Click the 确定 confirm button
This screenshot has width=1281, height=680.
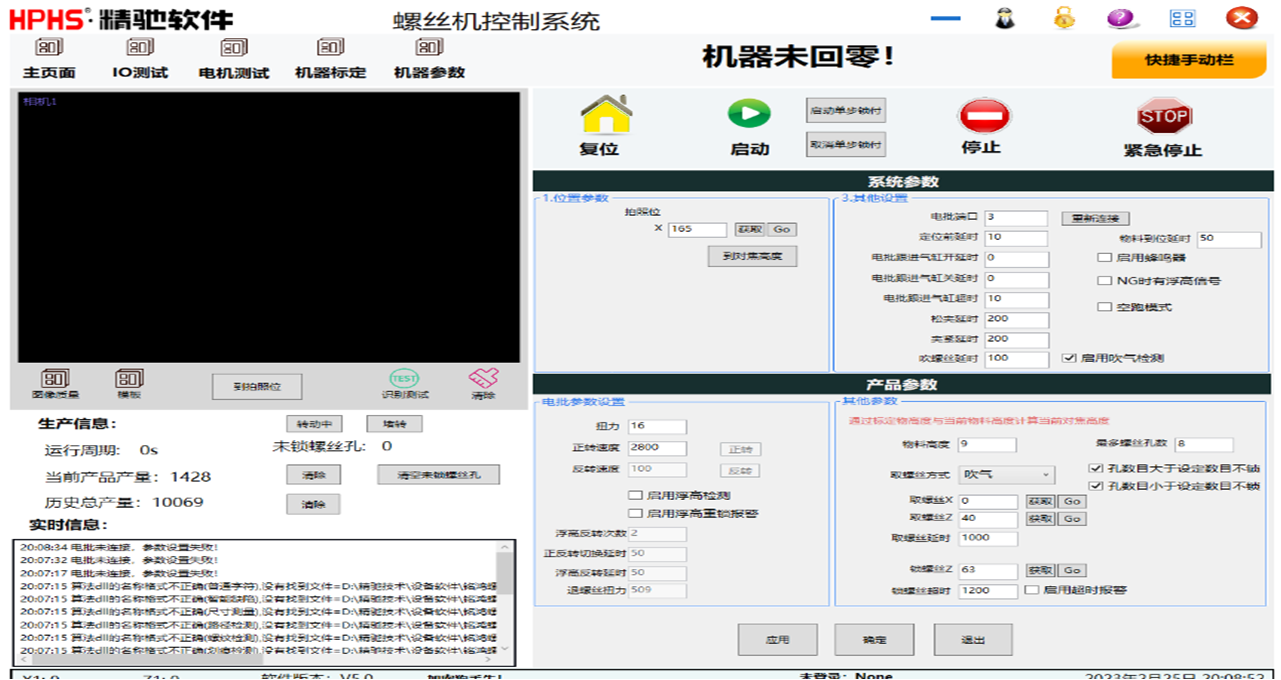click(874, 640)
